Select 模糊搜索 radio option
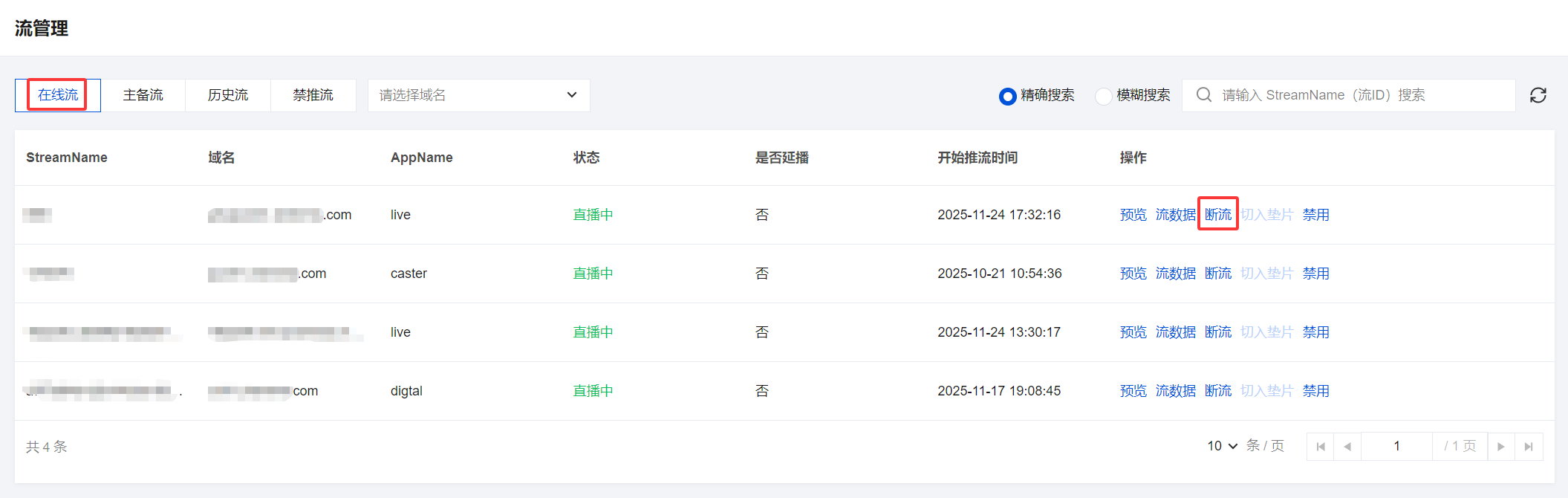 point(1104,96)
